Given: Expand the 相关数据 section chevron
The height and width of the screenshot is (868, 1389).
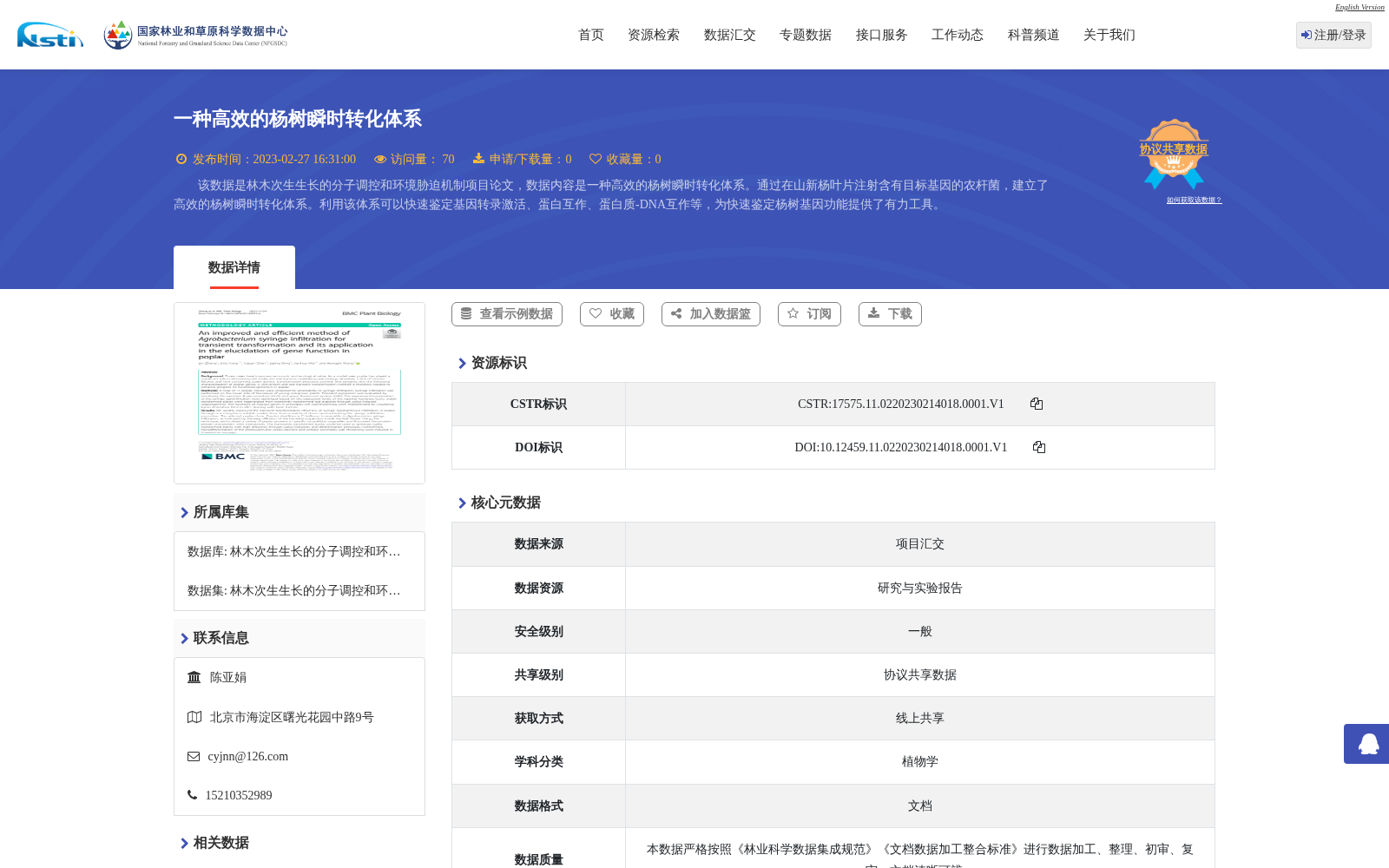Looking at the screenshot, I should point(184,844).
